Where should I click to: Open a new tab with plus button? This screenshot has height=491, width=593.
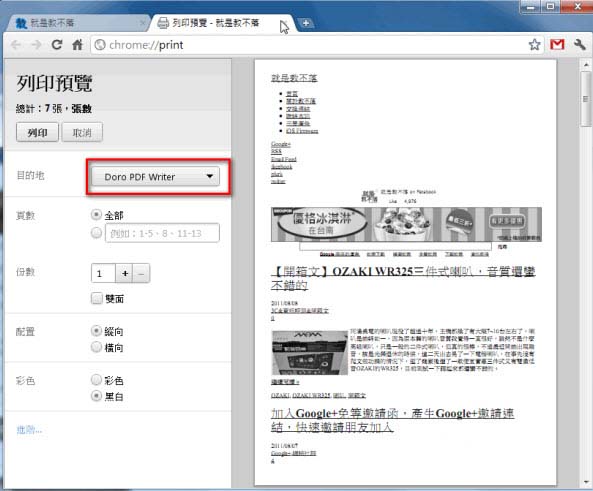coord(306,23)
